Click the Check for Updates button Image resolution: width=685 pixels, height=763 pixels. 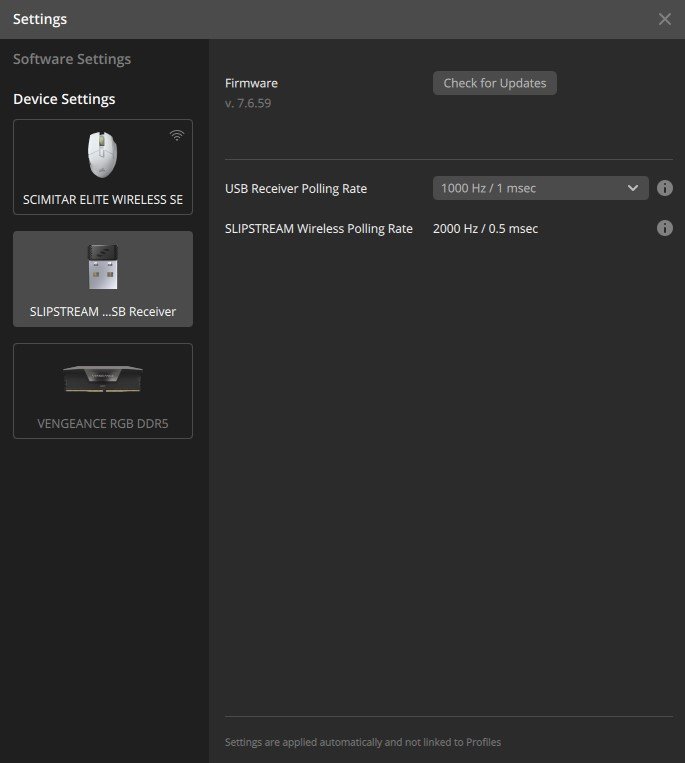point(495,83)
